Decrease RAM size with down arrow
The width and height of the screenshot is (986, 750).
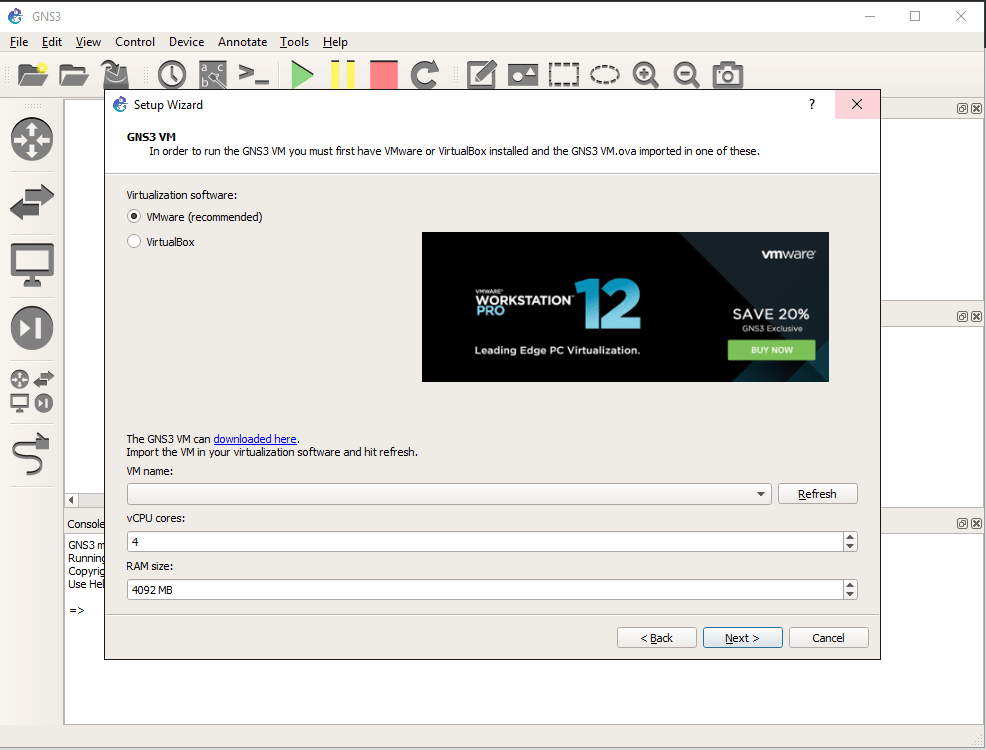tap(850, 595)
